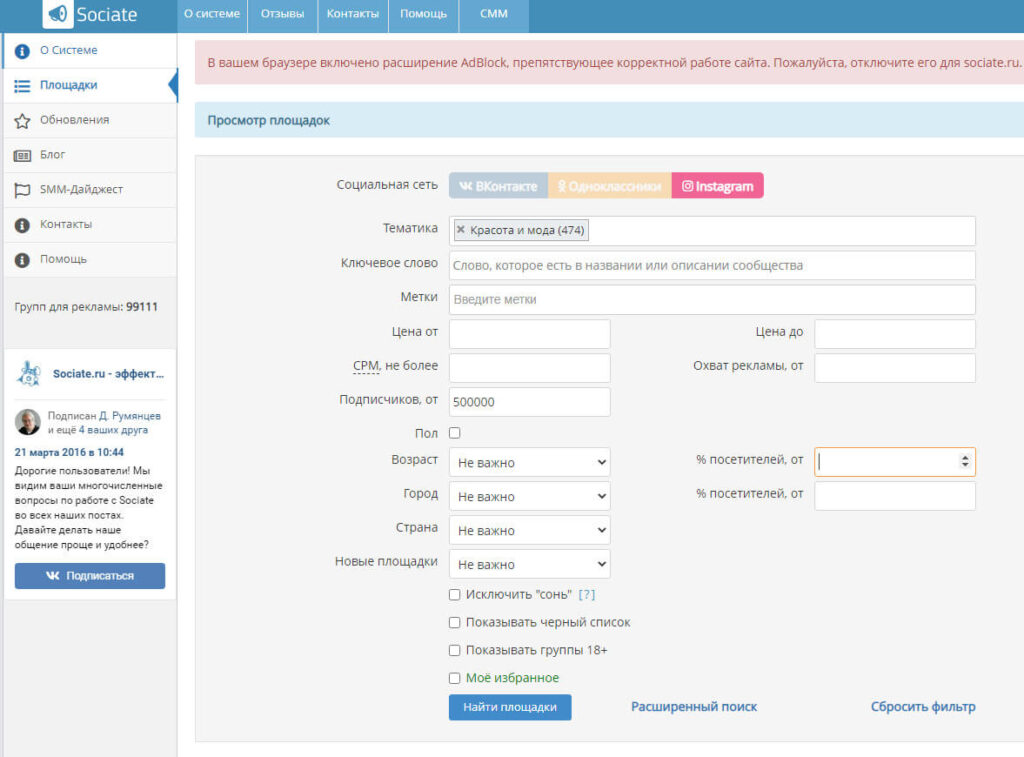Click the Sociate.ru widget group avatar
This screenshot has height=757, width=1024.
coord(28,374)
